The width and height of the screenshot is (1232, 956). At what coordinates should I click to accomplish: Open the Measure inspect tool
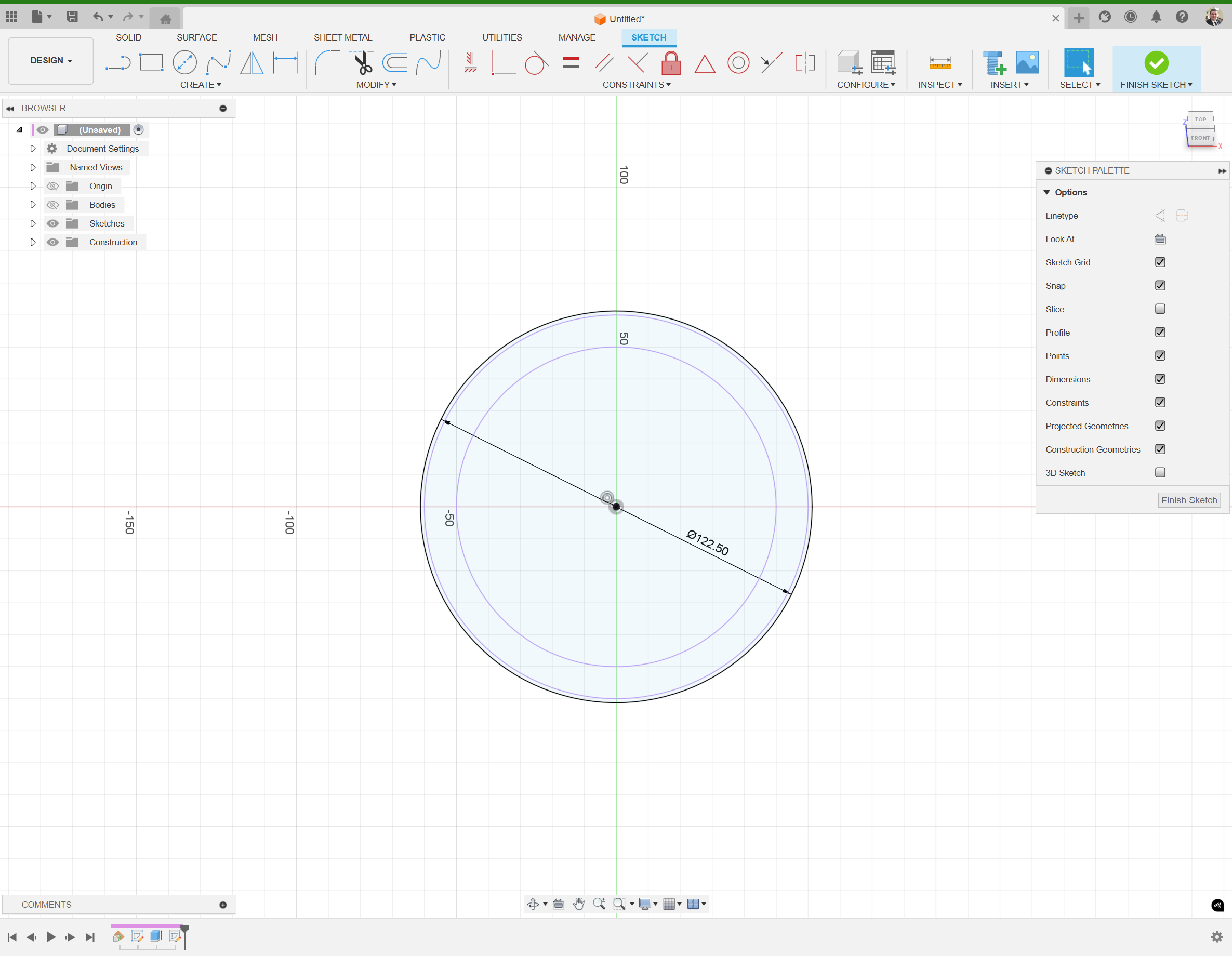pos(940,62)
